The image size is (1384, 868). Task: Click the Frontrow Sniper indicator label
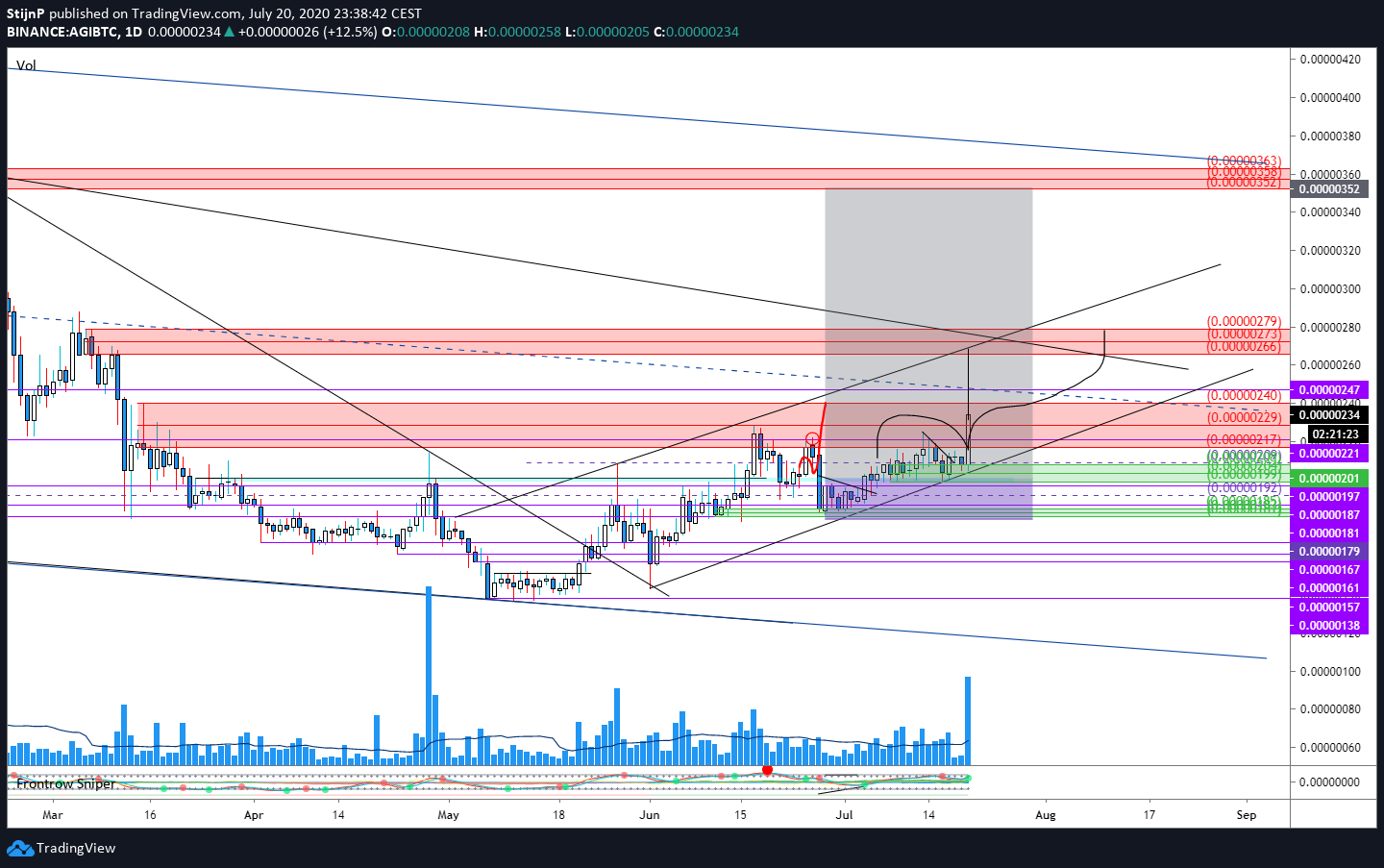click(x=65, y=783)
